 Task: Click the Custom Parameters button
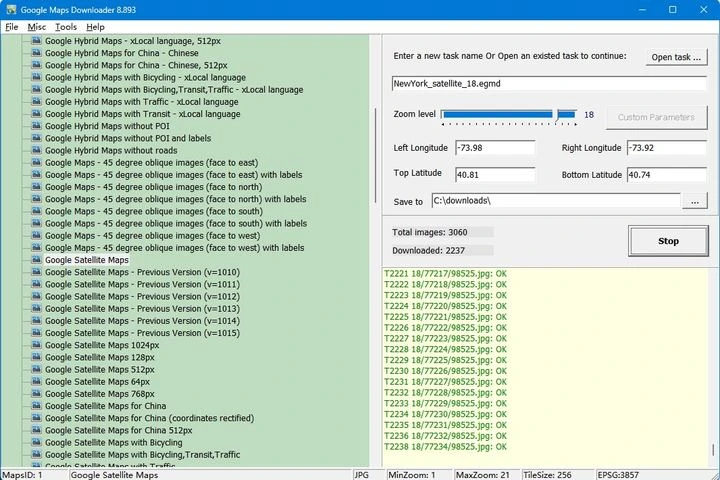[x=656, y=117]
